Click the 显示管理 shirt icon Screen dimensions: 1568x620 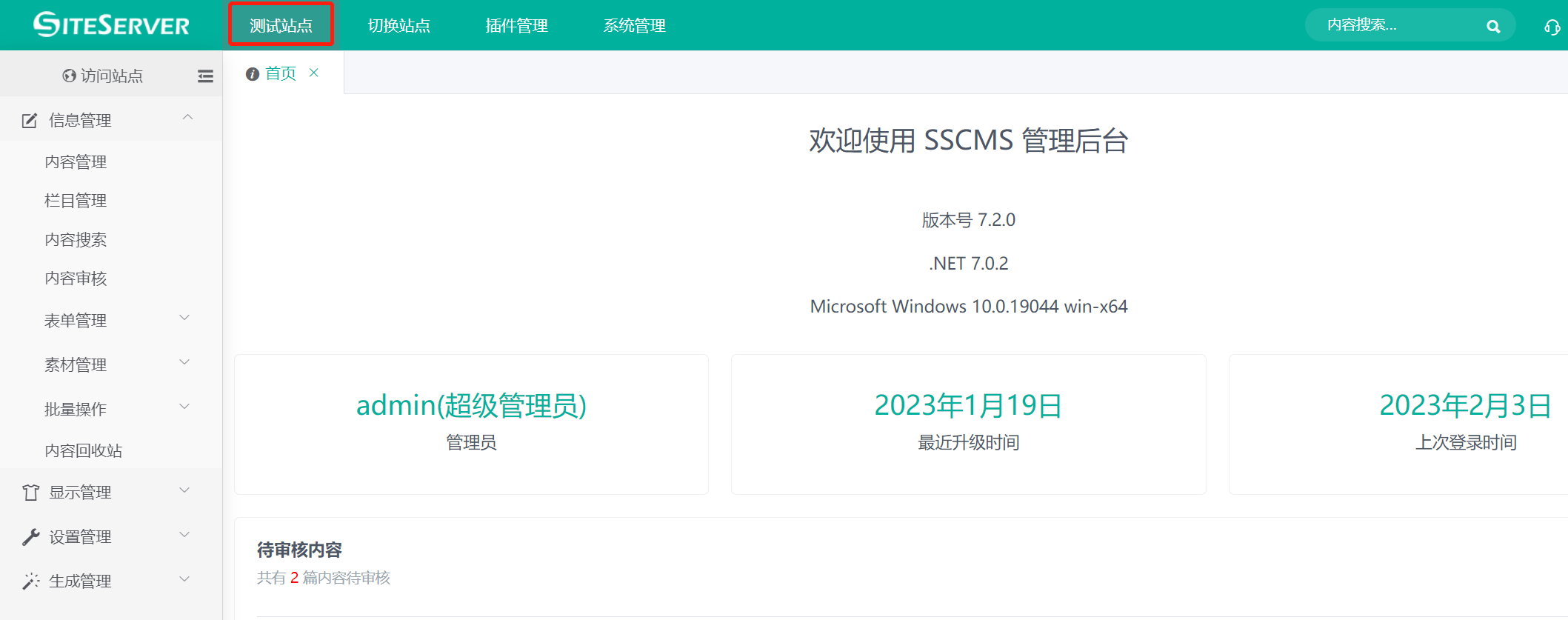[30, 493]
